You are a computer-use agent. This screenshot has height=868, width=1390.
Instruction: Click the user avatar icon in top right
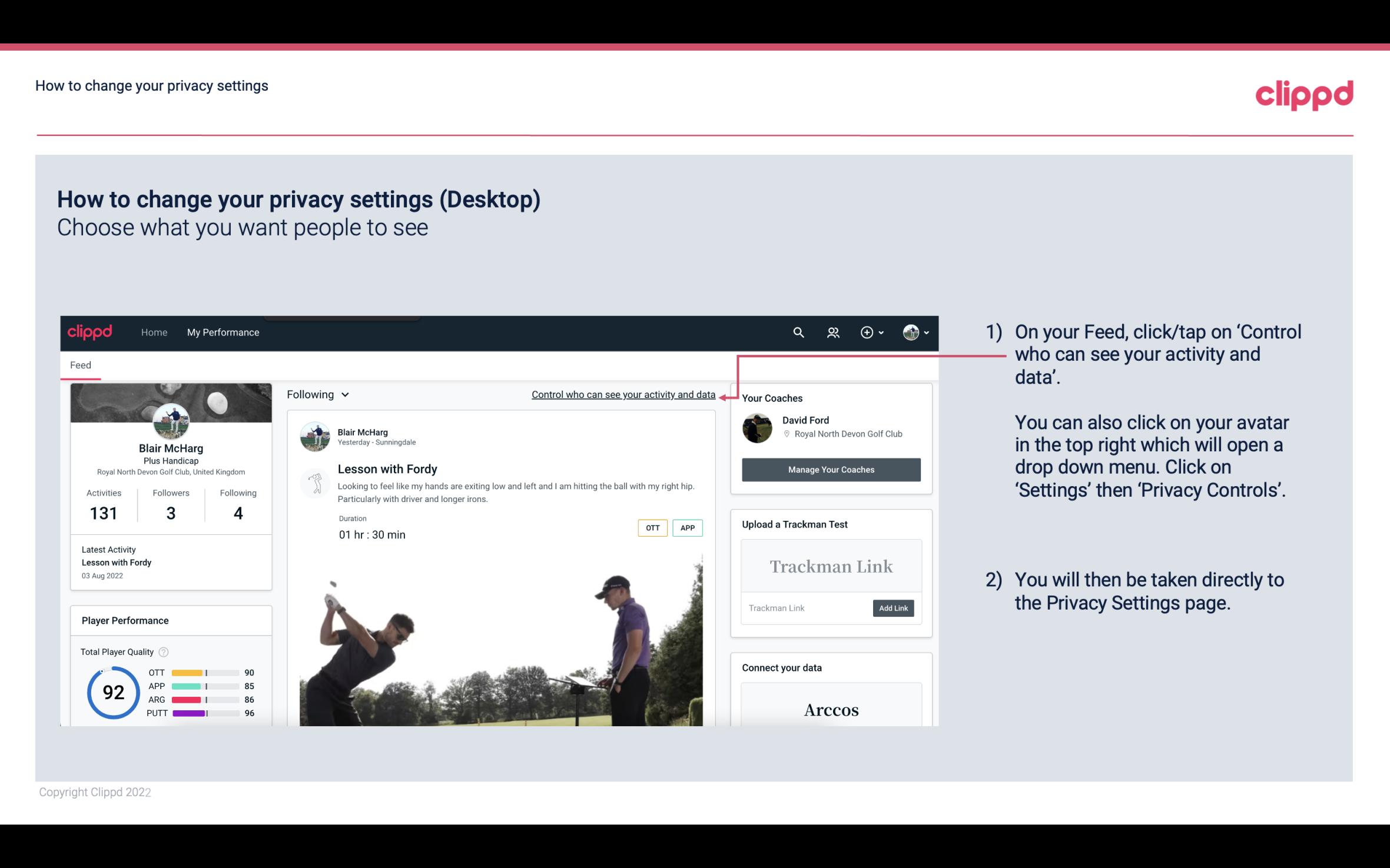pyautogui.click(x=910, y=332)
